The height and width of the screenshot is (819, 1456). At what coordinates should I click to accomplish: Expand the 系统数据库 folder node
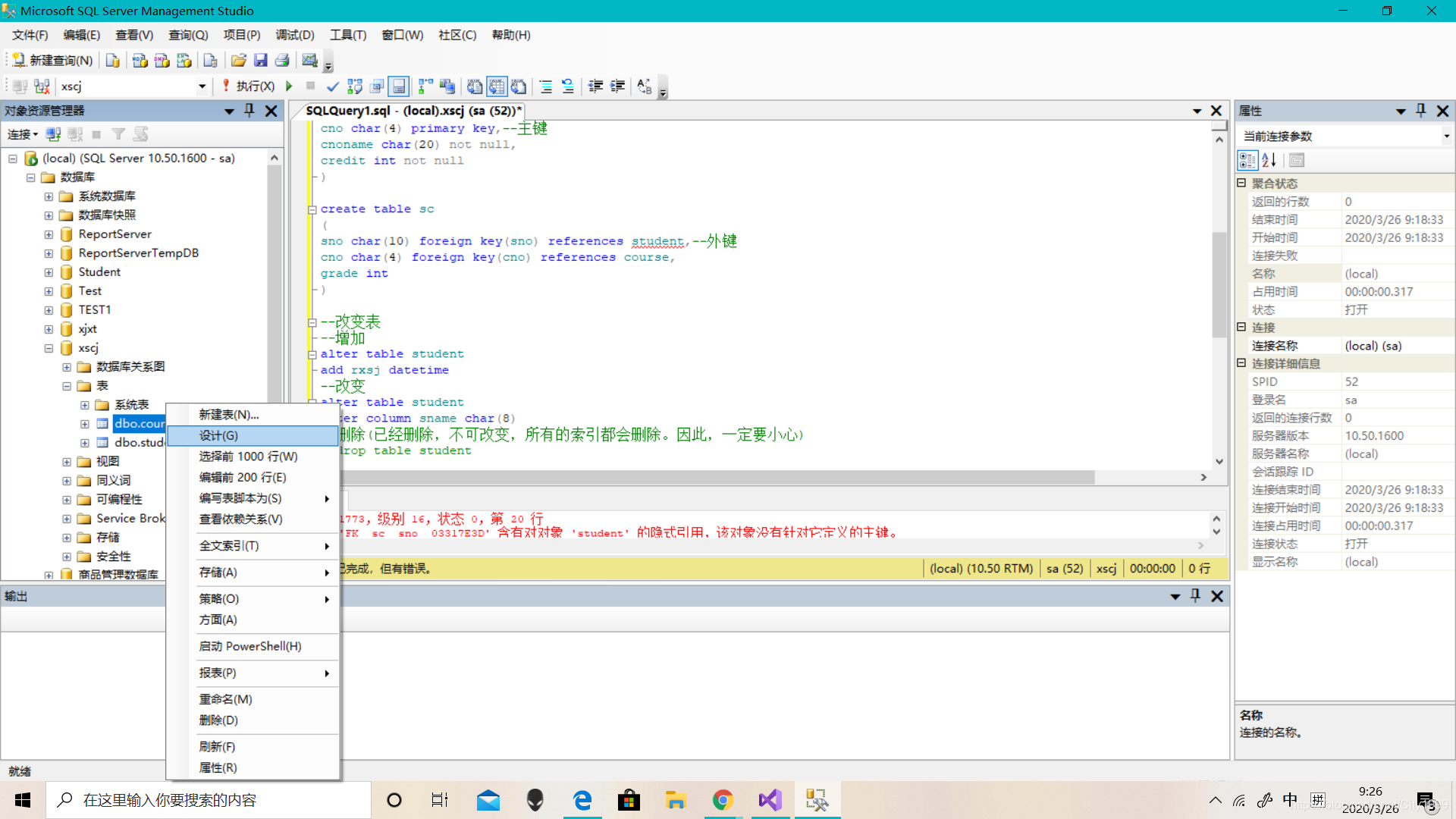click(x=49, y=196)
